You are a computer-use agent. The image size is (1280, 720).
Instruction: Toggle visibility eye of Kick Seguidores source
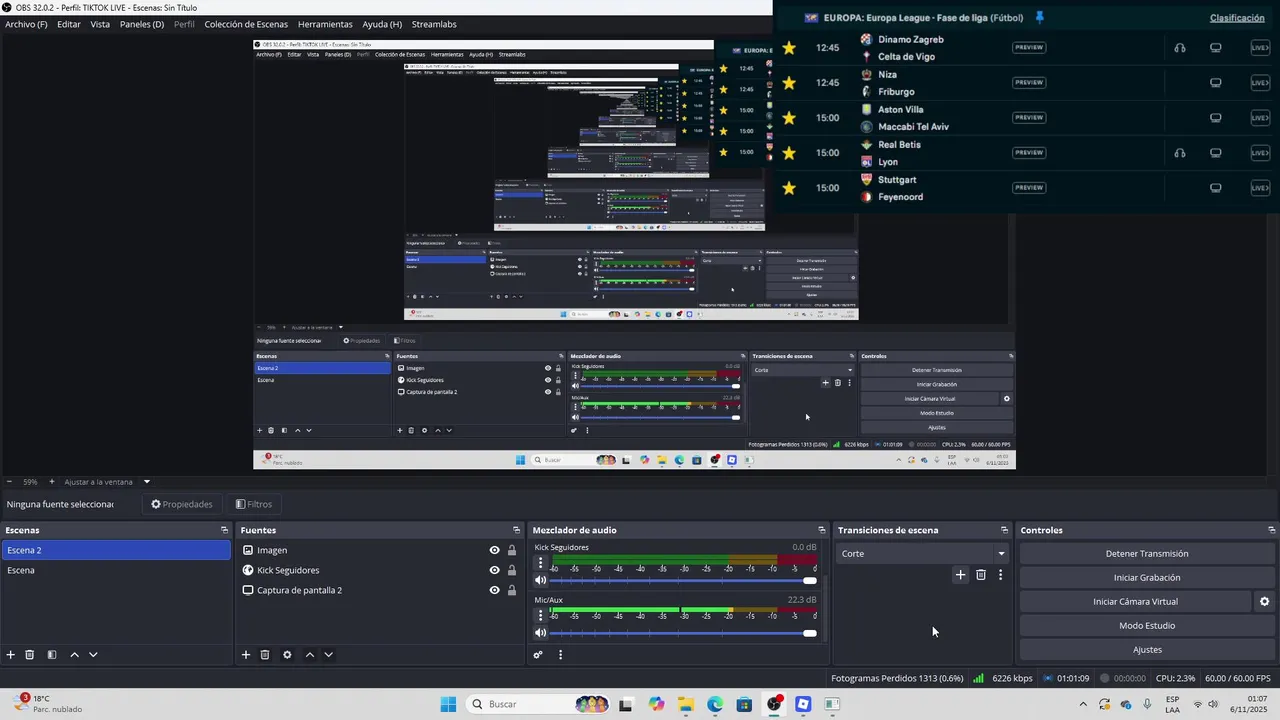pos(494,570)
